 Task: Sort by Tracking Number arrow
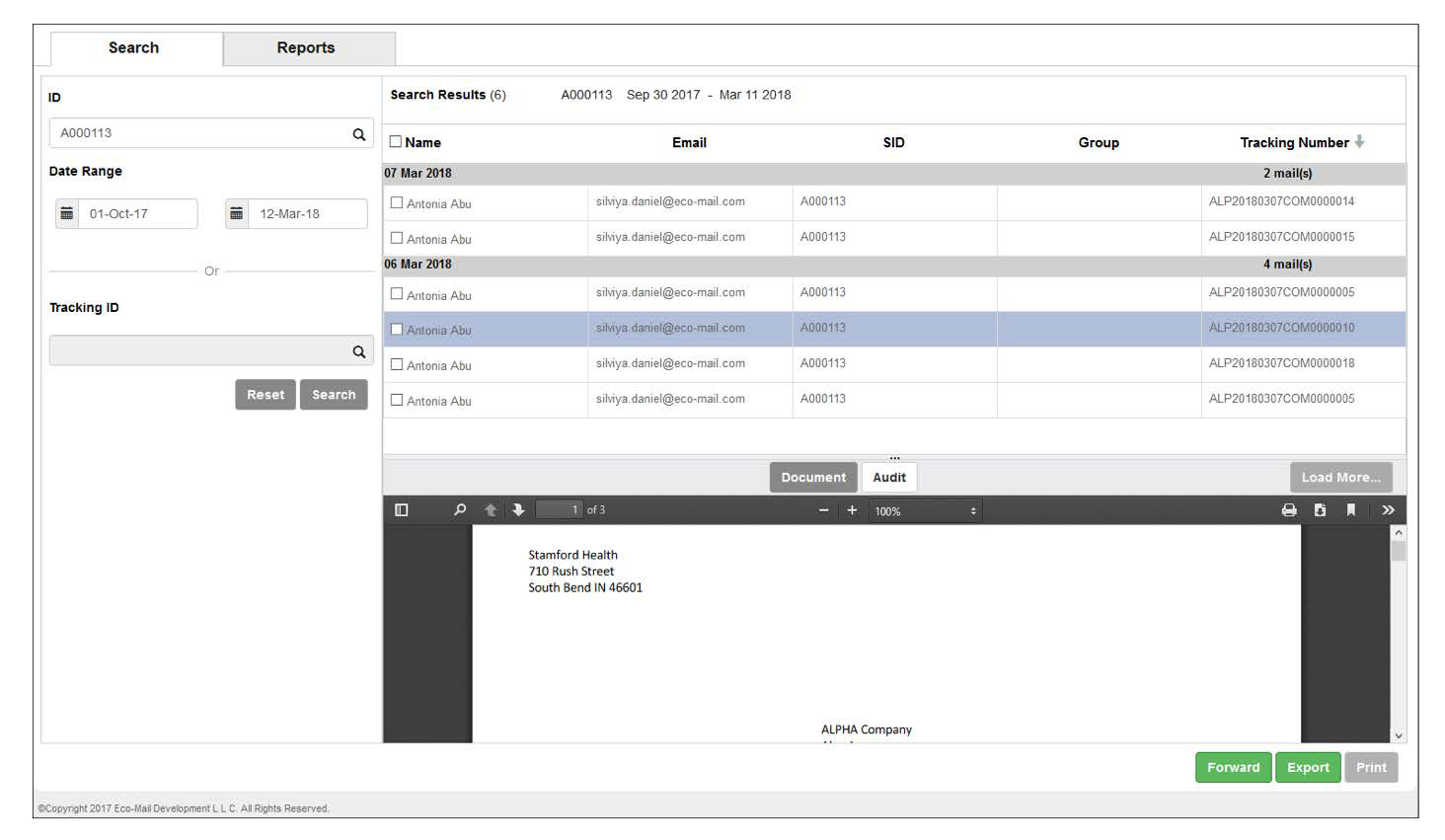click(x=1359, y=142)
